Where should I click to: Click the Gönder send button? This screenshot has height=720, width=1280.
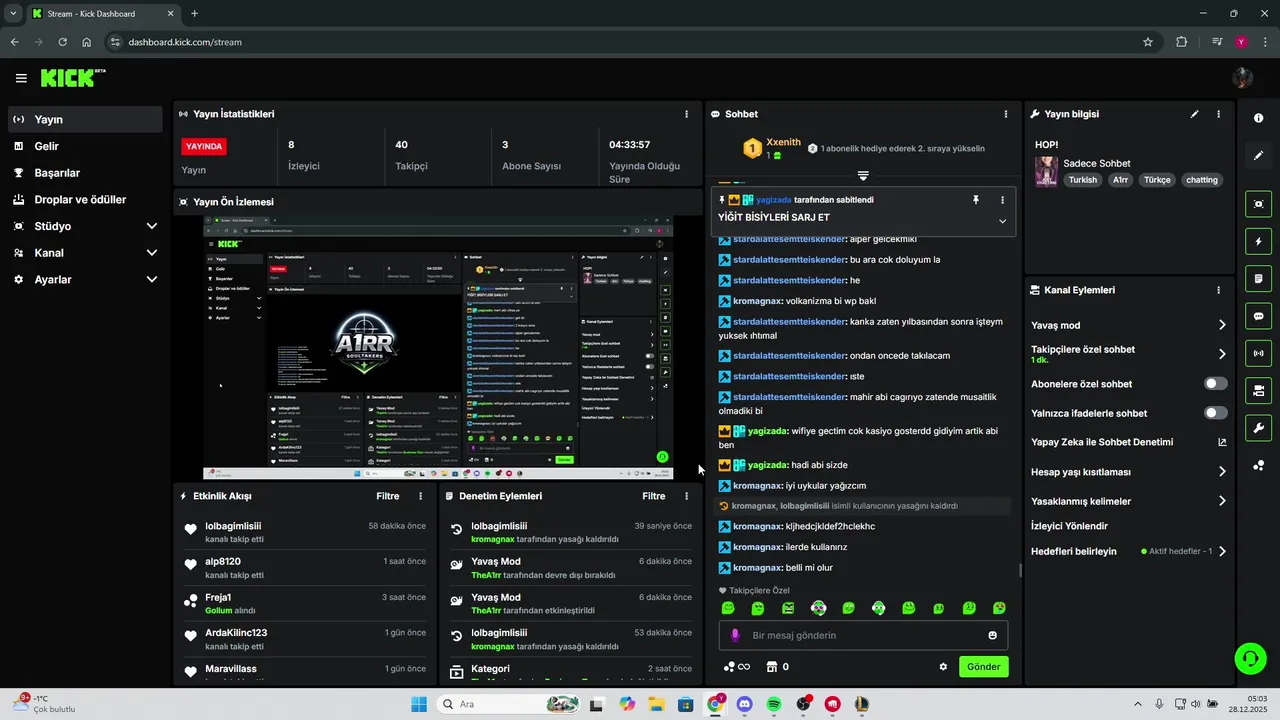pyautogui.click(x=983, y=667)
